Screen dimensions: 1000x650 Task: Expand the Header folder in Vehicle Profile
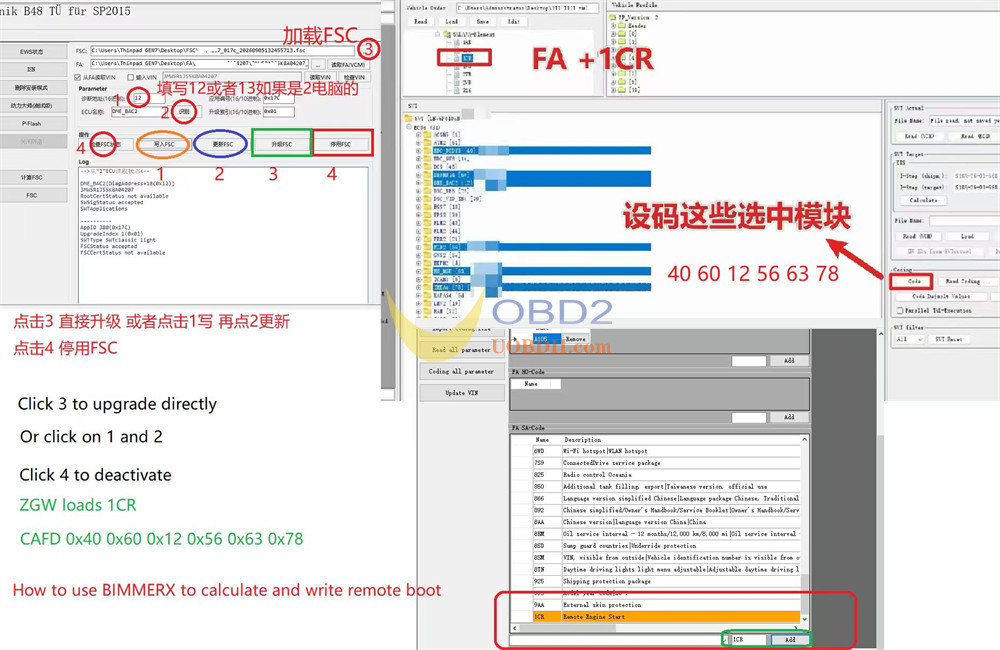614,26
